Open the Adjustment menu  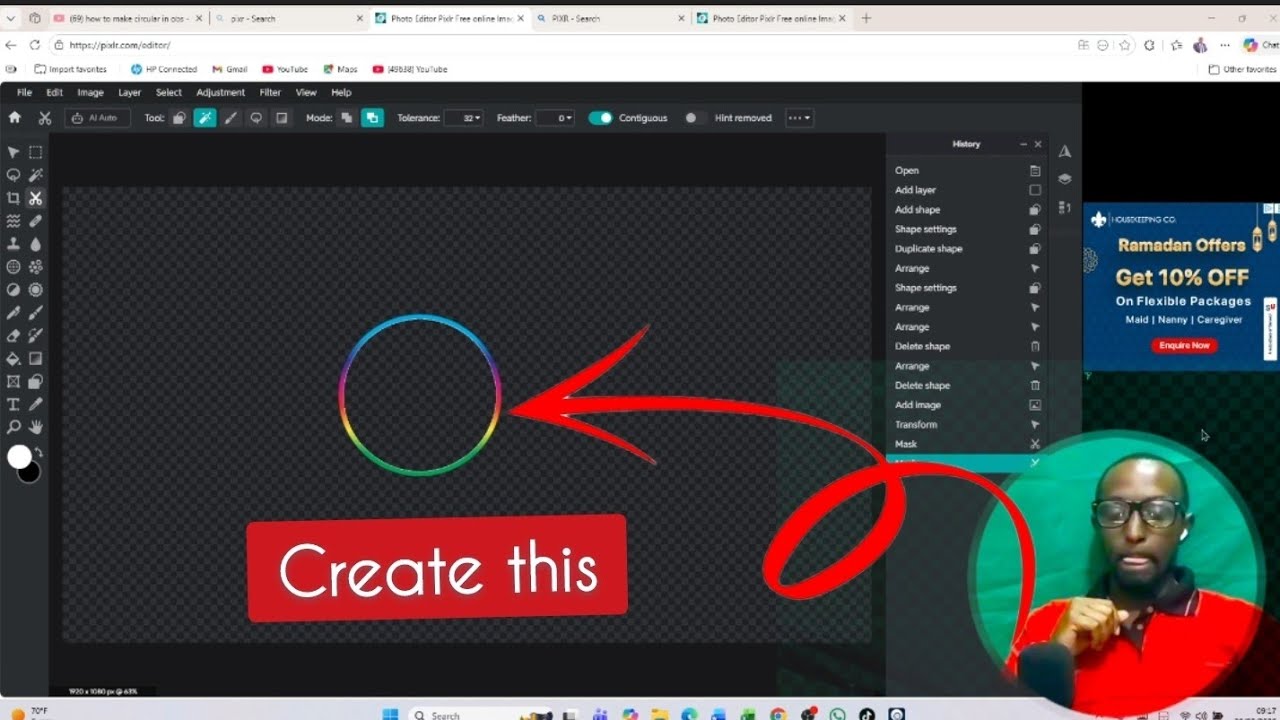(x=220, y=92)
